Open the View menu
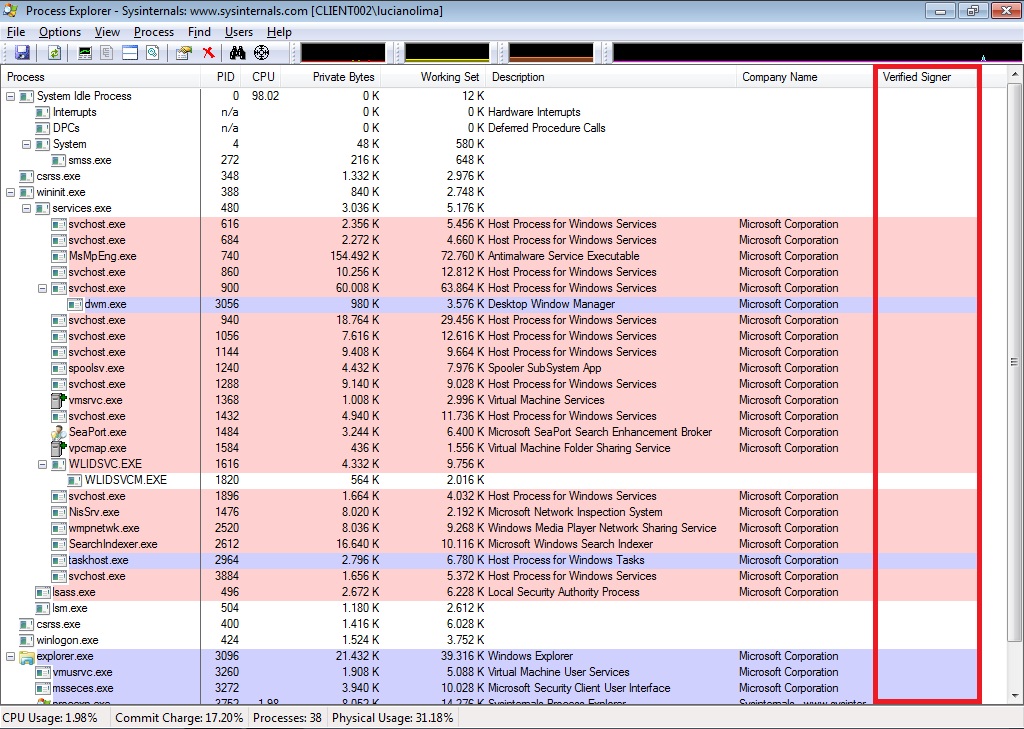 point(107,32)
